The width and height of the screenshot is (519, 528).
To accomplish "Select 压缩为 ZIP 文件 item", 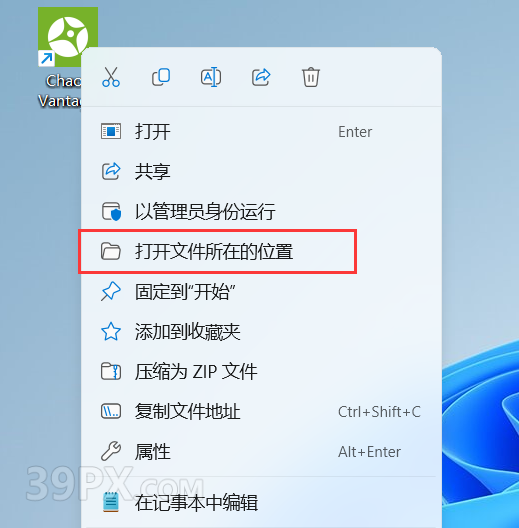I will coord(261,371).
